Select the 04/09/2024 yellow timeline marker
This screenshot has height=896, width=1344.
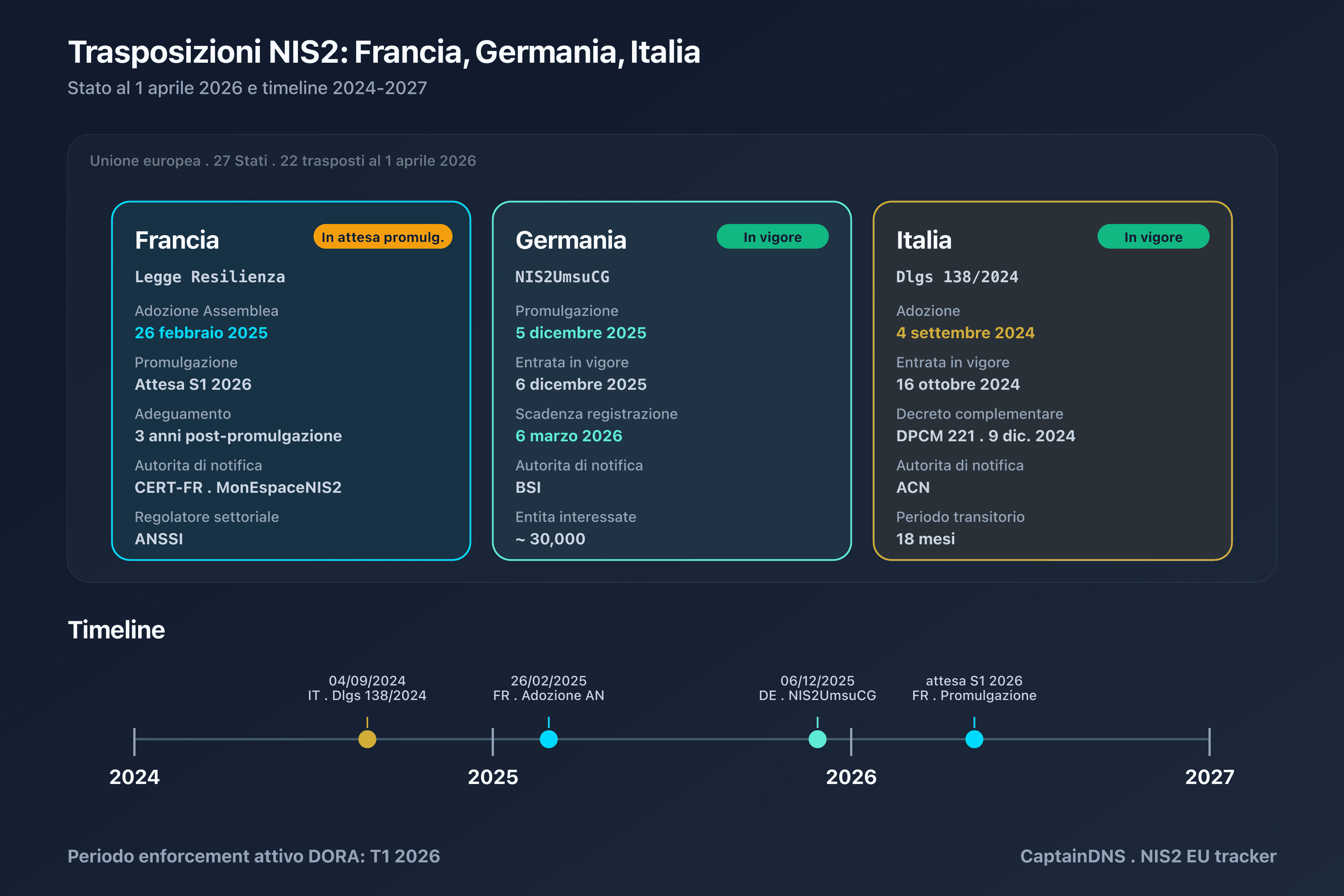[x=367, y=739]
